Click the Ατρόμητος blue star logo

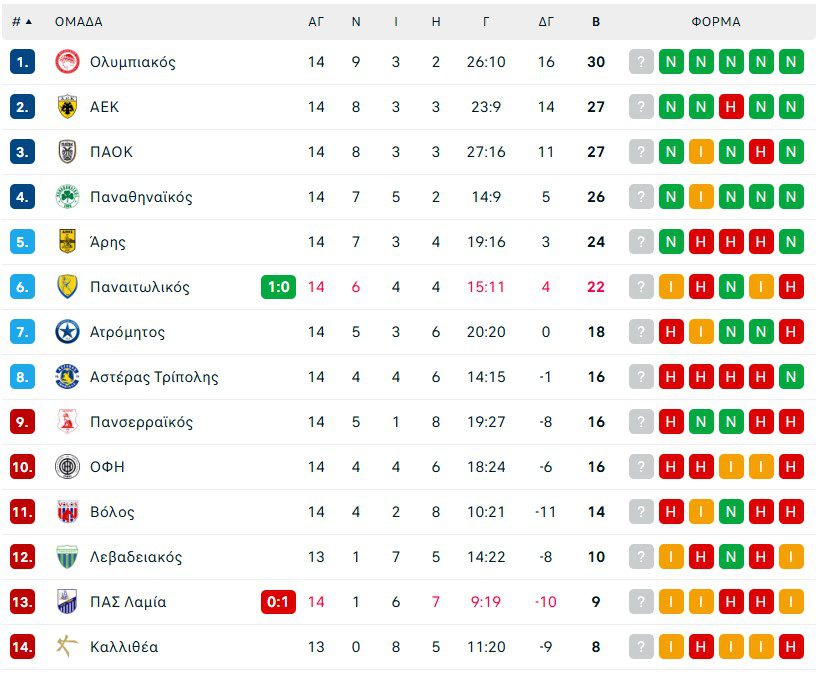pyautogui.click(x=67, y=332)
